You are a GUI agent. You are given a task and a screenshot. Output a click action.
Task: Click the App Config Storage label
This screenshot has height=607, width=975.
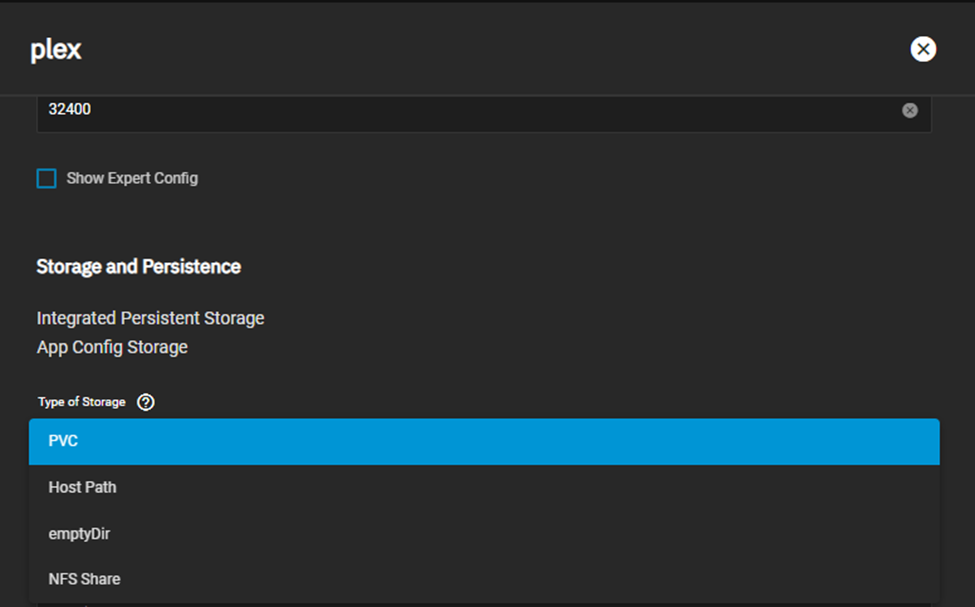(x=112, y=347)
